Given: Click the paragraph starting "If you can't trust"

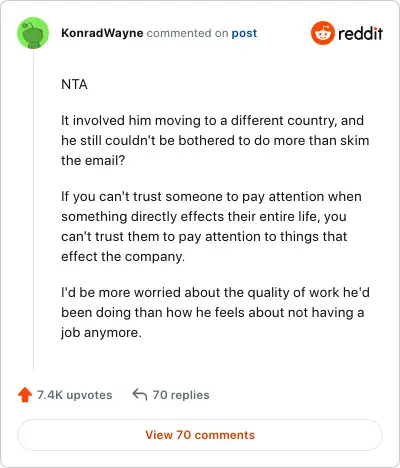Looking at the screenshot, I should click(211, 226).
